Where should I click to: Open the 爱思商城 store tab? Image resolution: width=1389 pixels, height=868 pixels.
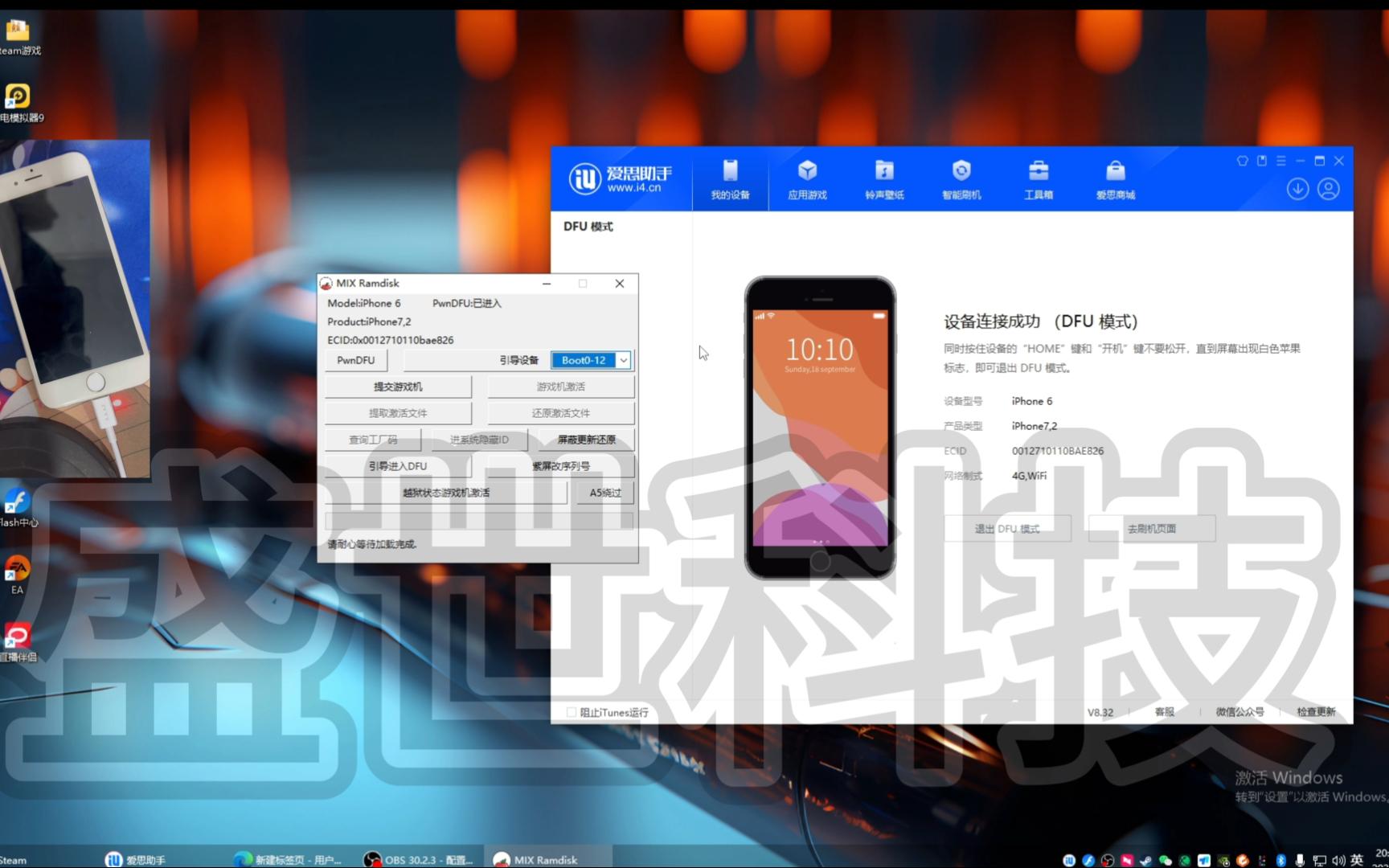[x=1116, y=179]
